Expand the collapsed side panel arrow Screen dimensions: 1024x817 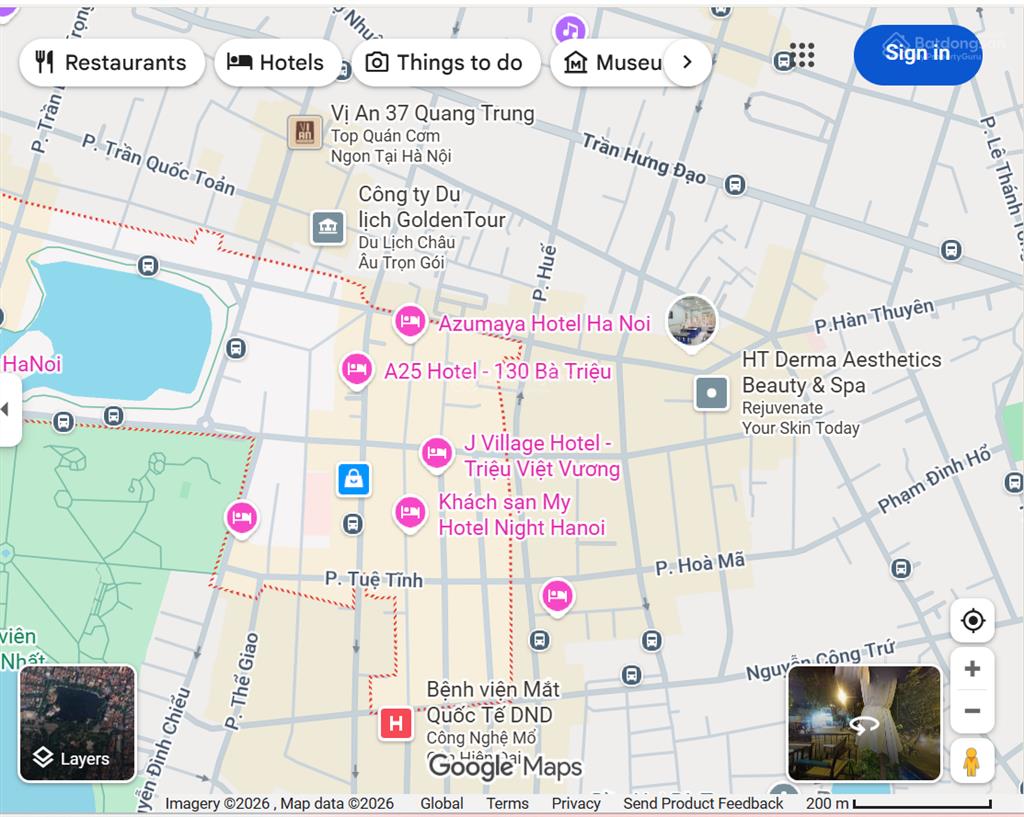(7, 409)
